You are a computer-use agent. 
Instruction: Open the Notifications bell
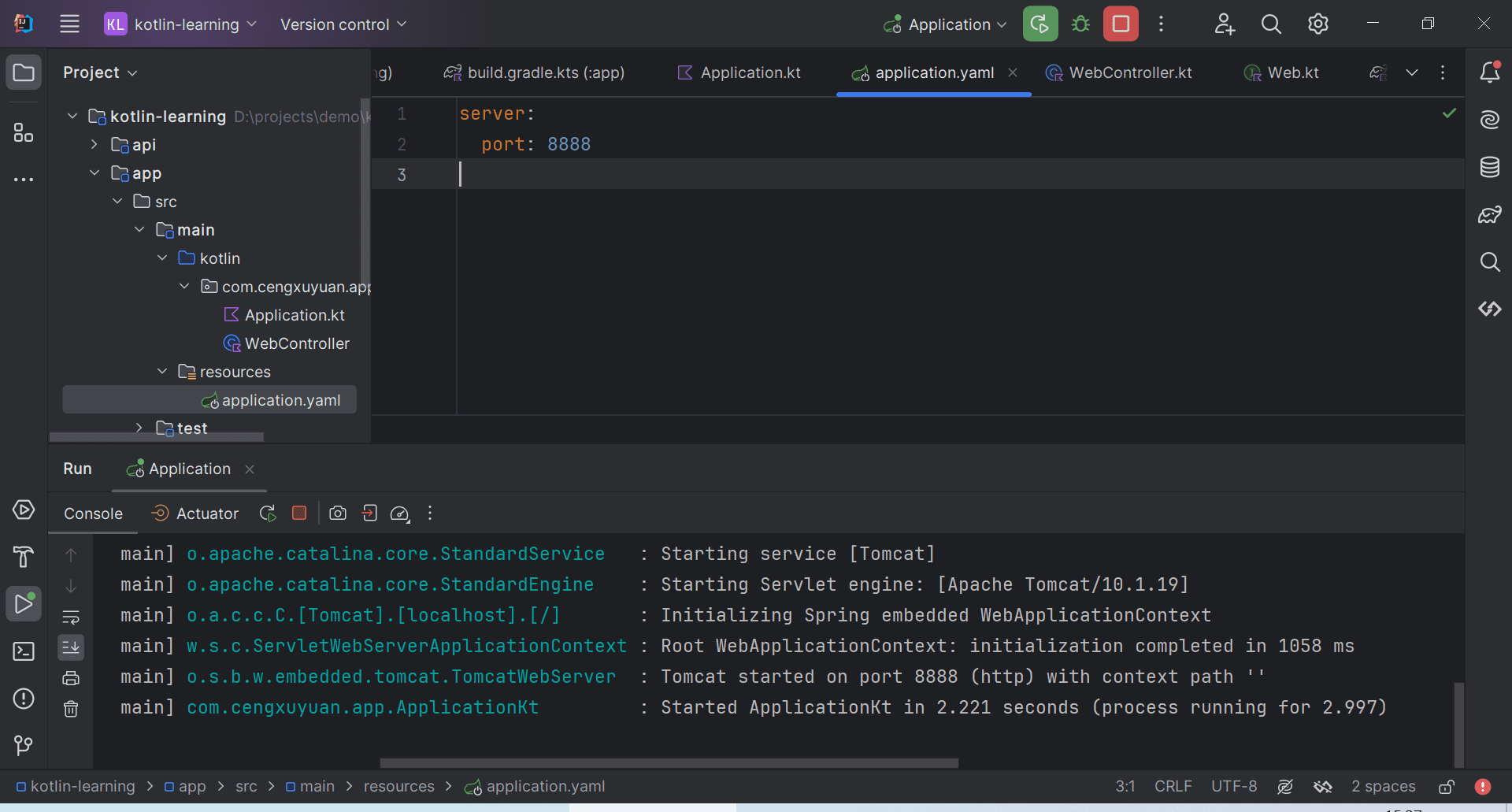pyautogui.click(x=1490, y=72)
